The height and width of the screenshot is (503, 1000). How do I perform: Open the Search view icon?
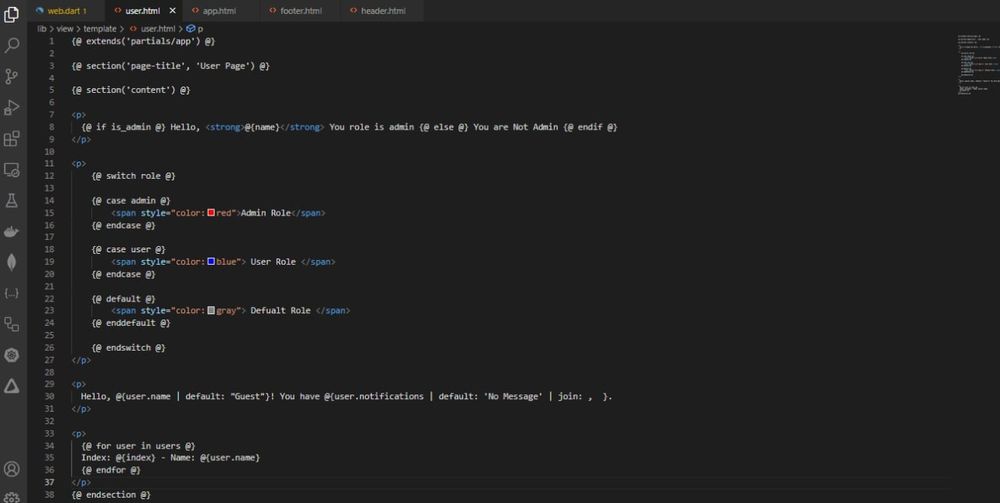11,45
